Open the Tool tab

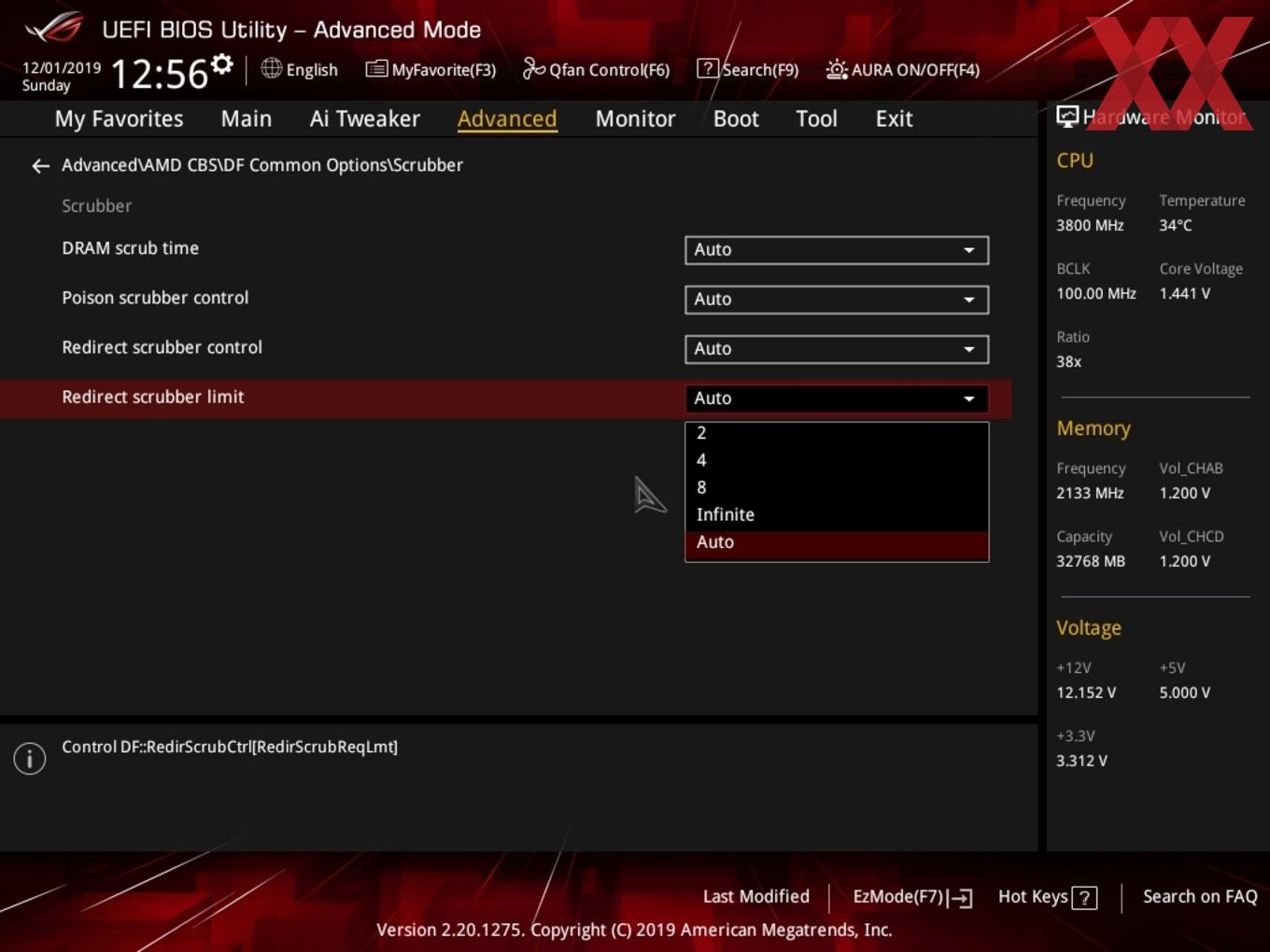816,119
